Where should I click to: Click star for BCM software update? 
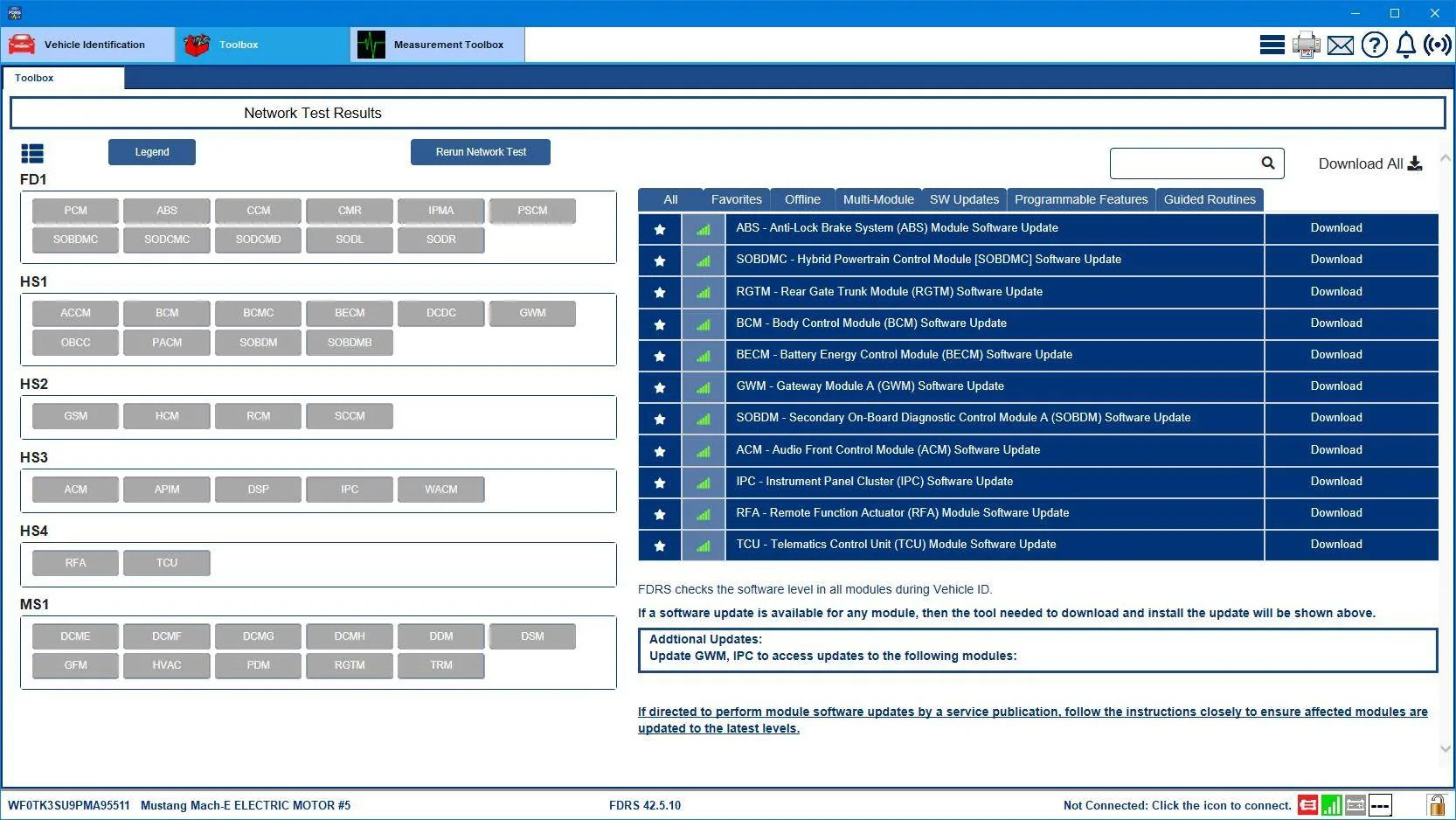point(660,324)
